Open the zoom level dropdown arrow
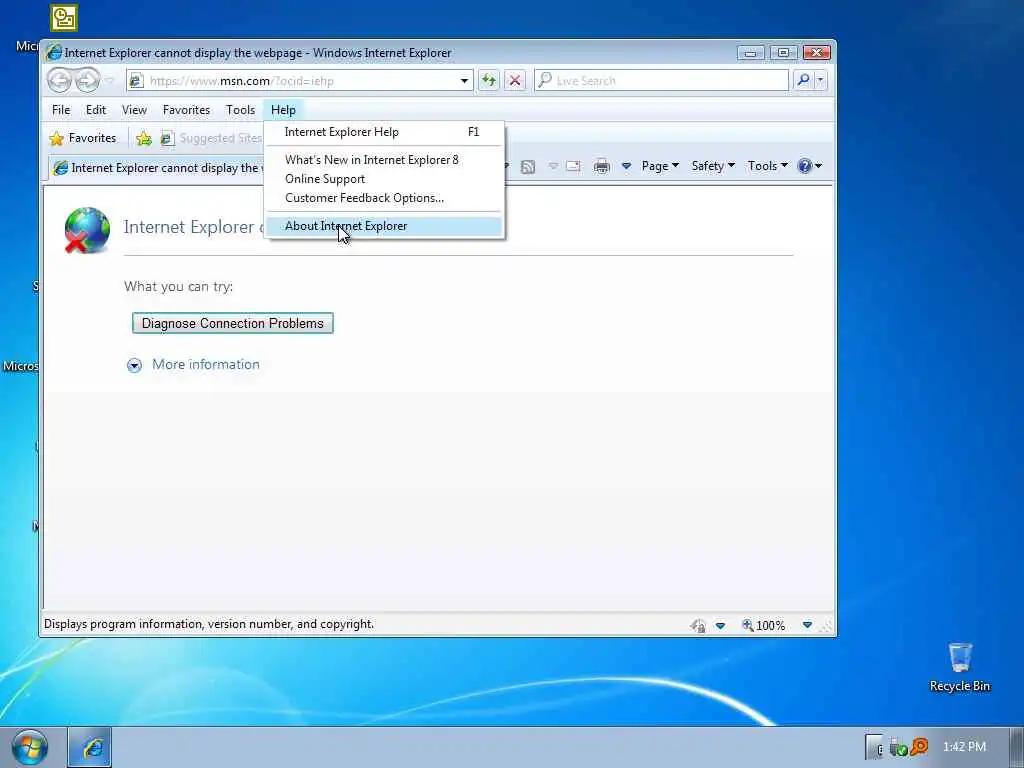 (807, 625)
